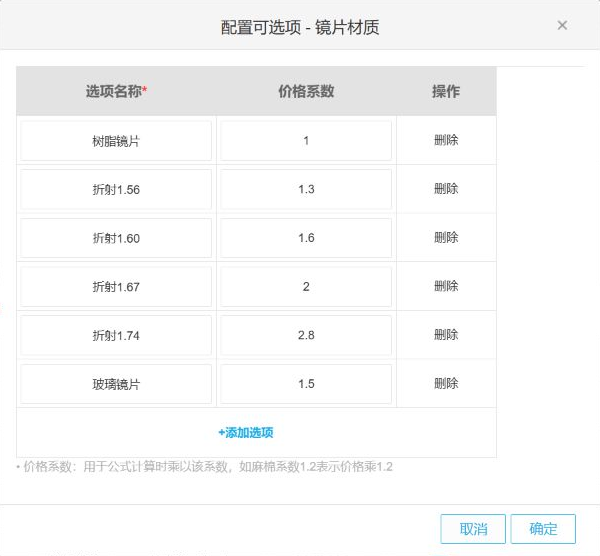Click the 树脂镜片 option name field

point(116,140)
